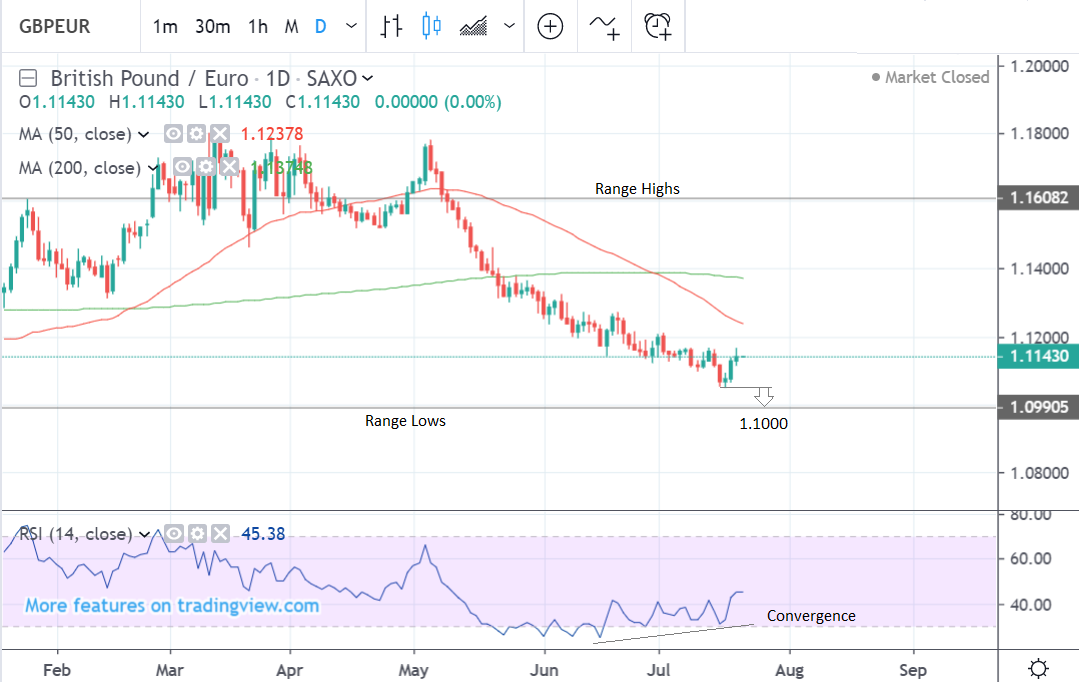Open the chart style dropdown arrow
The height and width of the screenshot is (682, 1079).
pos(511,27)
